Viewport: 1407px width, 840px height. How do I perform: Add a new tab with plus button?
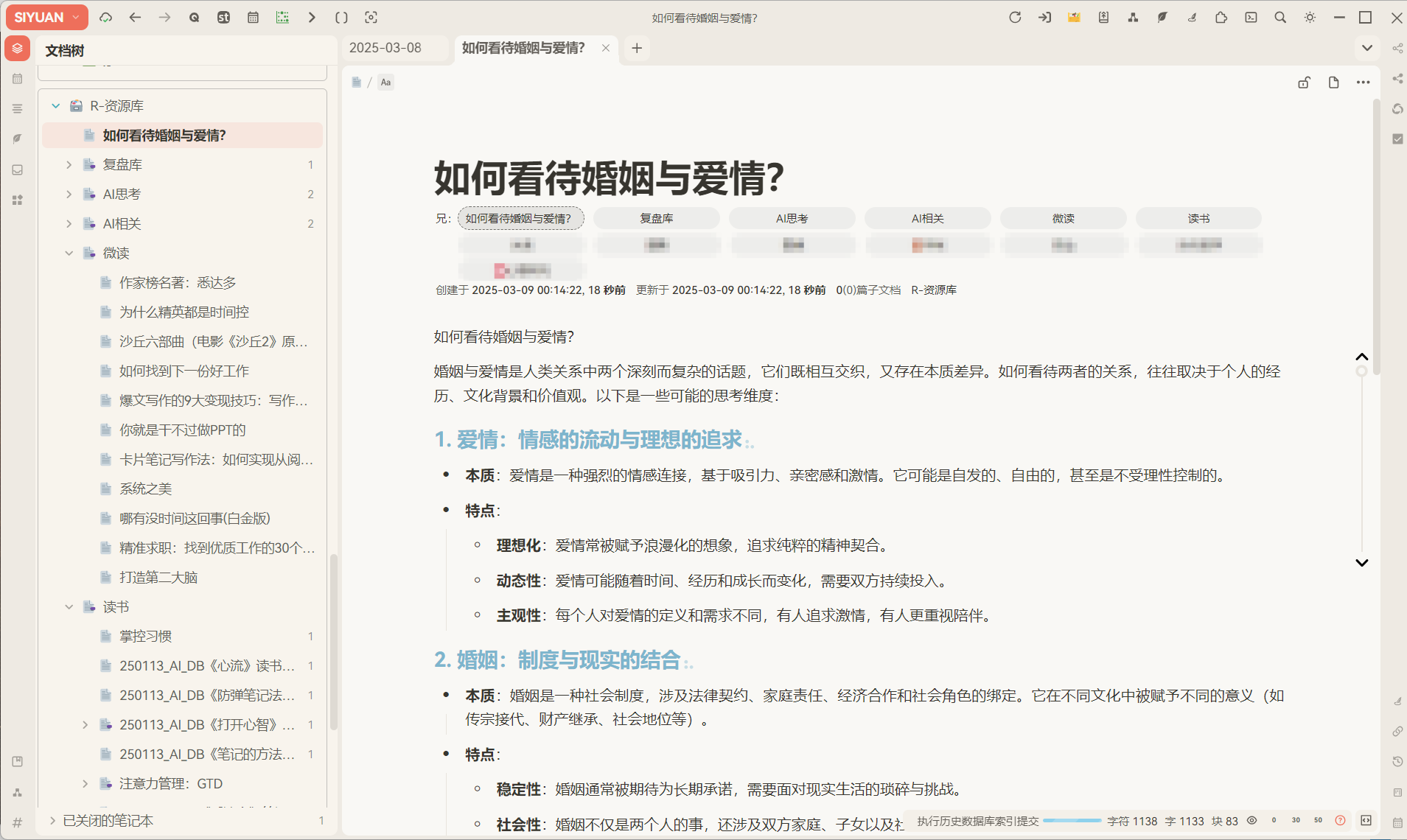tap(637, 48)
